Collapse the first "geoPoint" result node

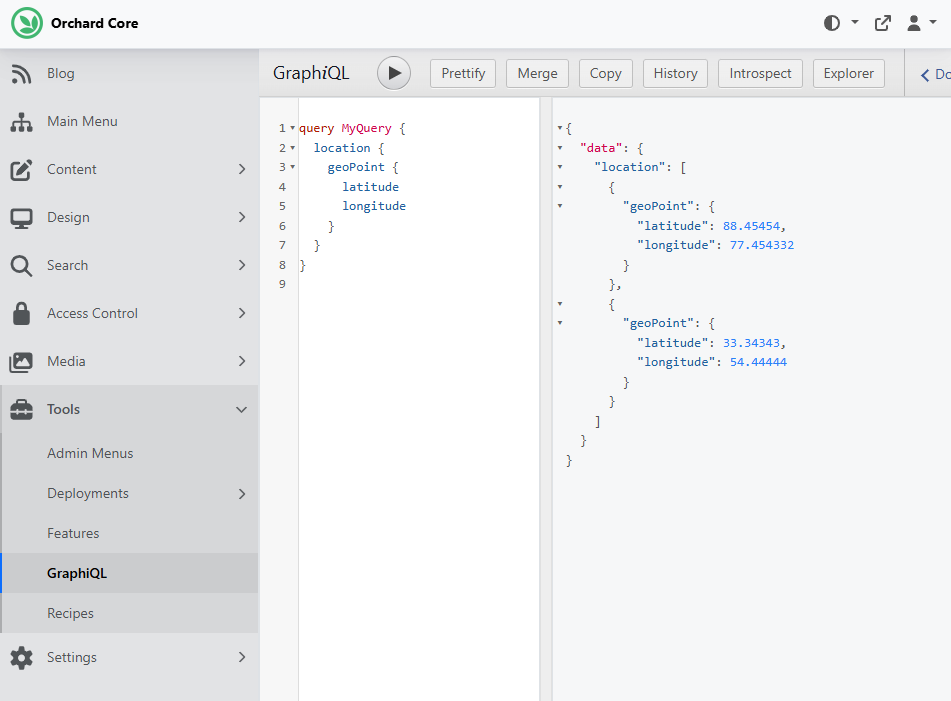pos(560,206)
